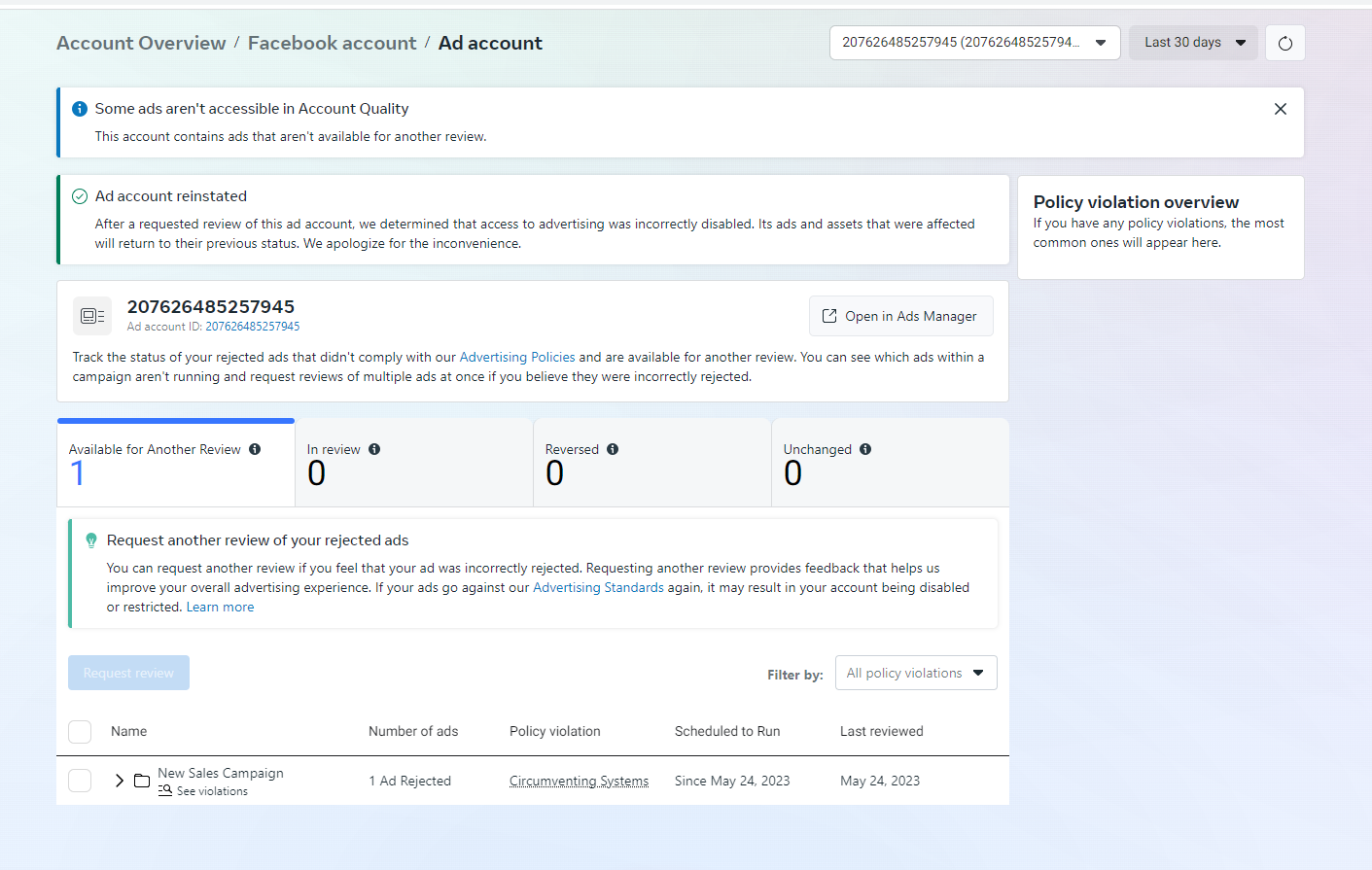Screen dimensions: 1372x870
Task: Open the All policy violations filter dropdown
Action: click(x=916, y=673)
